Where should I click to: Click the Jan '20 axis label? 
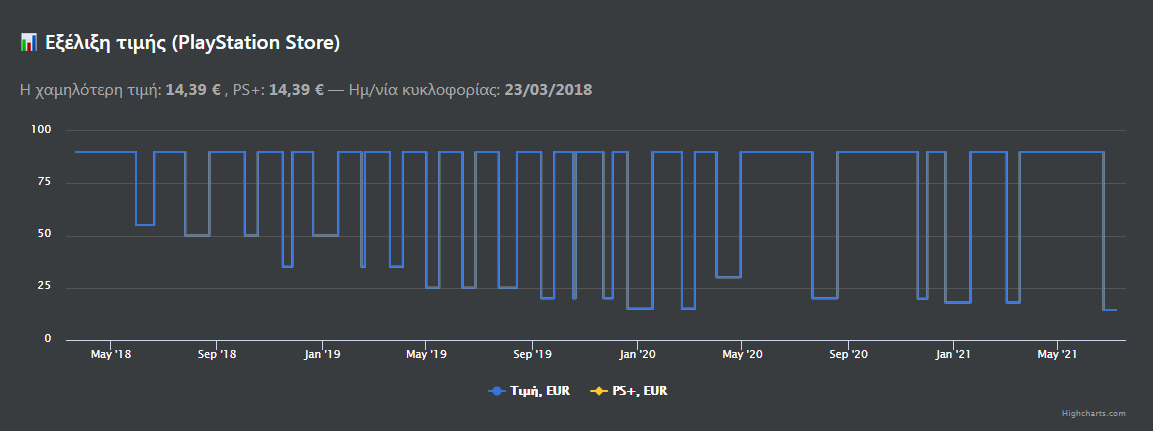click(638, 355)
